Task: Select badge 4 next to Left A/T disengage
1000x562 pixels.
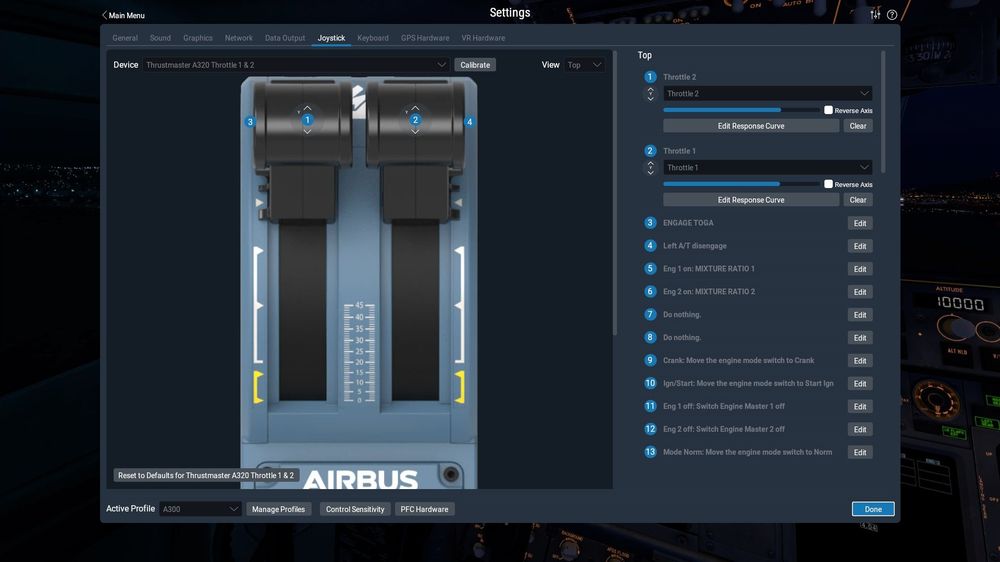Action: pyautogui.click(x=650, y=246)
